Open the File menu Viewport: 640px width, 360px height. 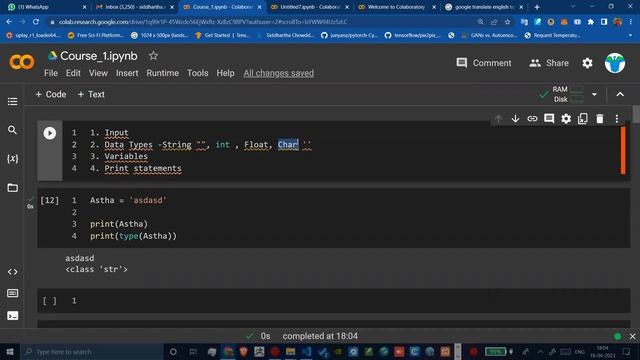[51, 73]
